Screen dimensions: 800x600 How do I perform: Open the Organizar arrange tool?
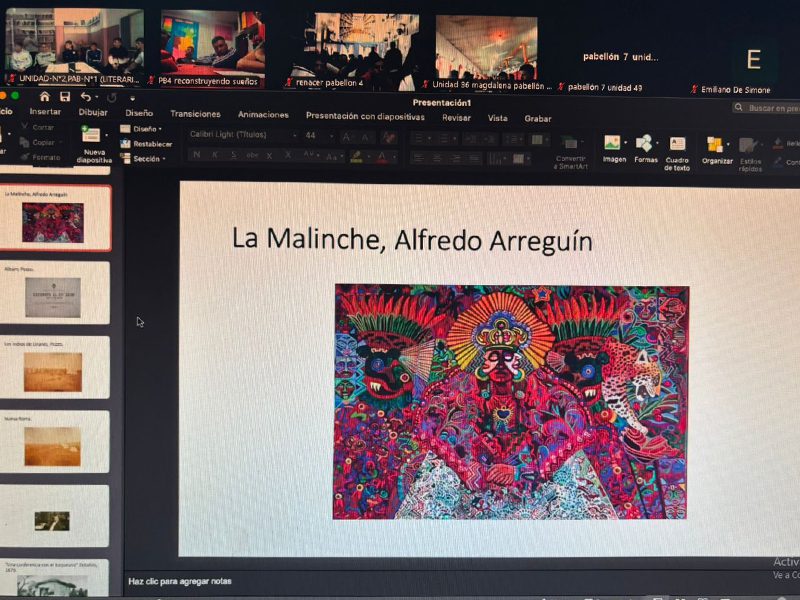pos(716,149)
